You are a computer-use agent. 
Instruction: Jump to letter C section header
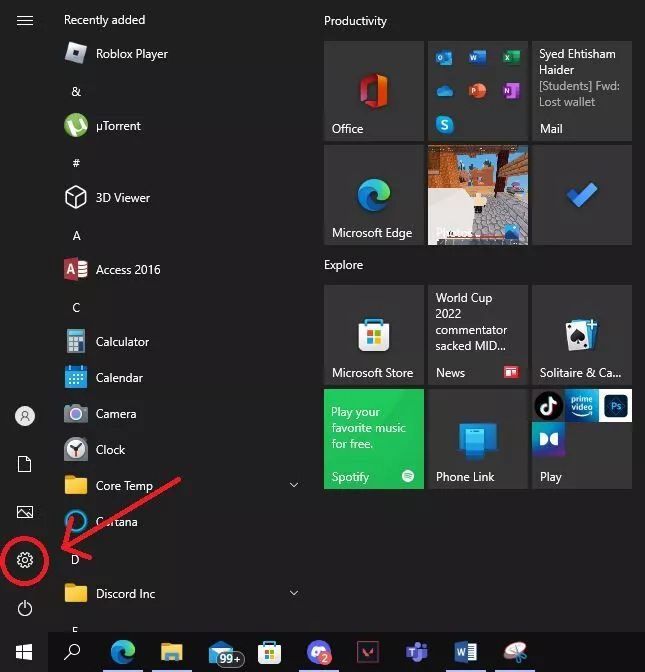[76, 307]
